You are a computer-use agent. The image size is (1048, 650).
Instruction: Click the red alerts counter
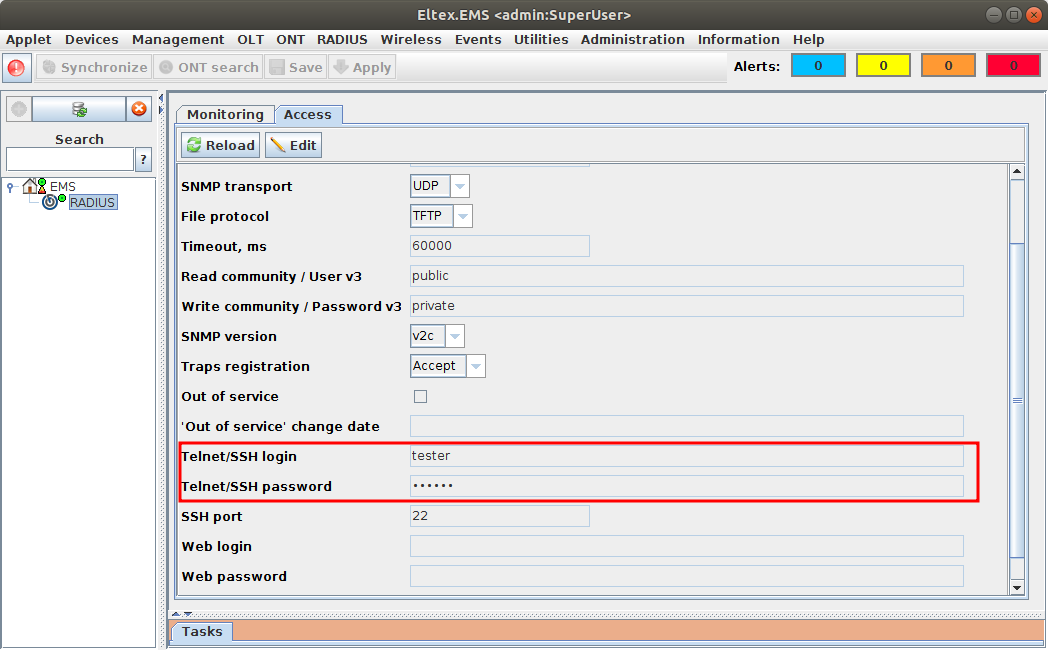click(1013, 65)
